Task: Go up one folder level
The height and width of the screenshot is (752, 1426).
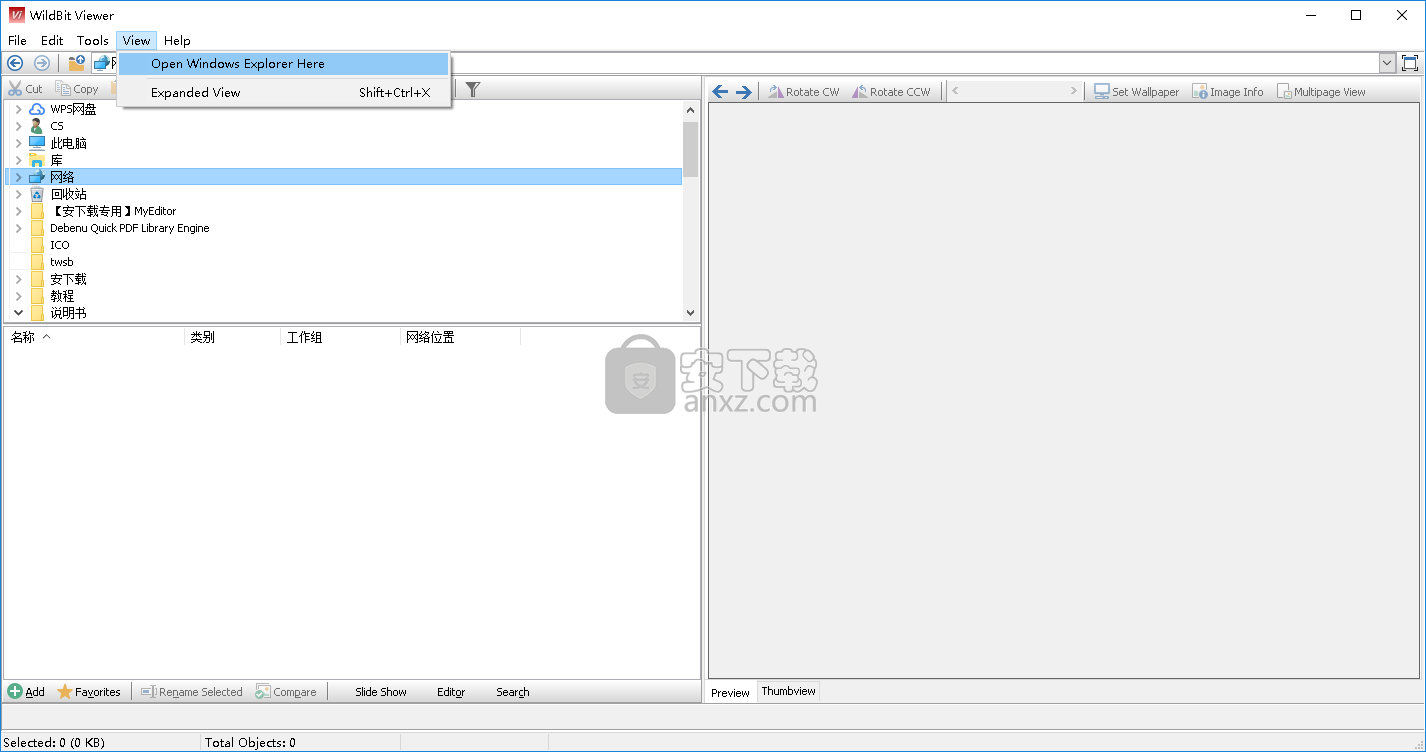Action: (76, 63)
